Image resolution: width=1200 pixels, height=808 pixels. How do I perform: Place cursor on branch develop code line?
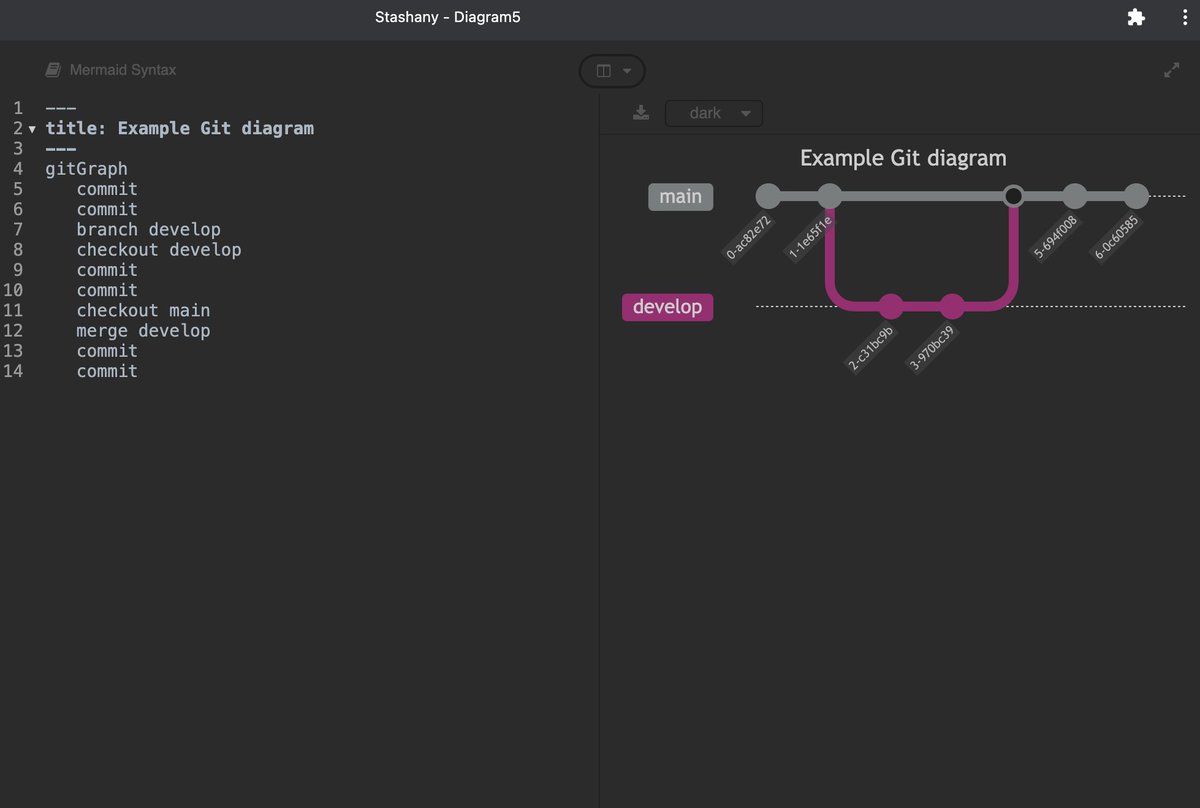coord(149,229)
